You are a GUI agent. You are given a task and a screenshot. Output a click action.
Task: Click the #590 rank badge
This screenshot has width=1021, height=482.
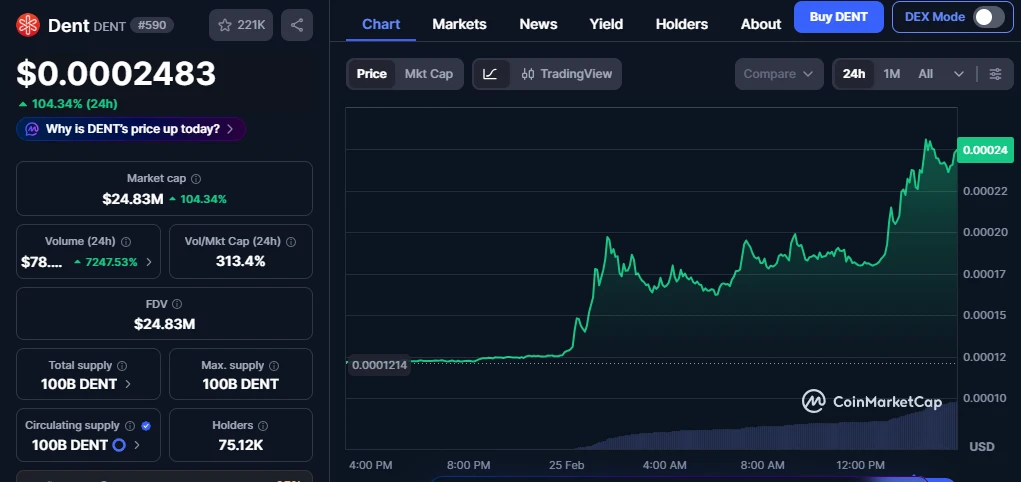[152, 25]
